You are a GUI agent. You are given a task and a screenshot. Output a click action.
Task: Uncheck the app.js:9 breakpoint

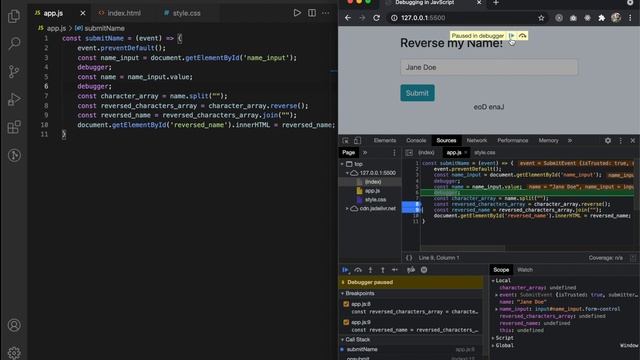pyautogui.click(x=346, y=322)
